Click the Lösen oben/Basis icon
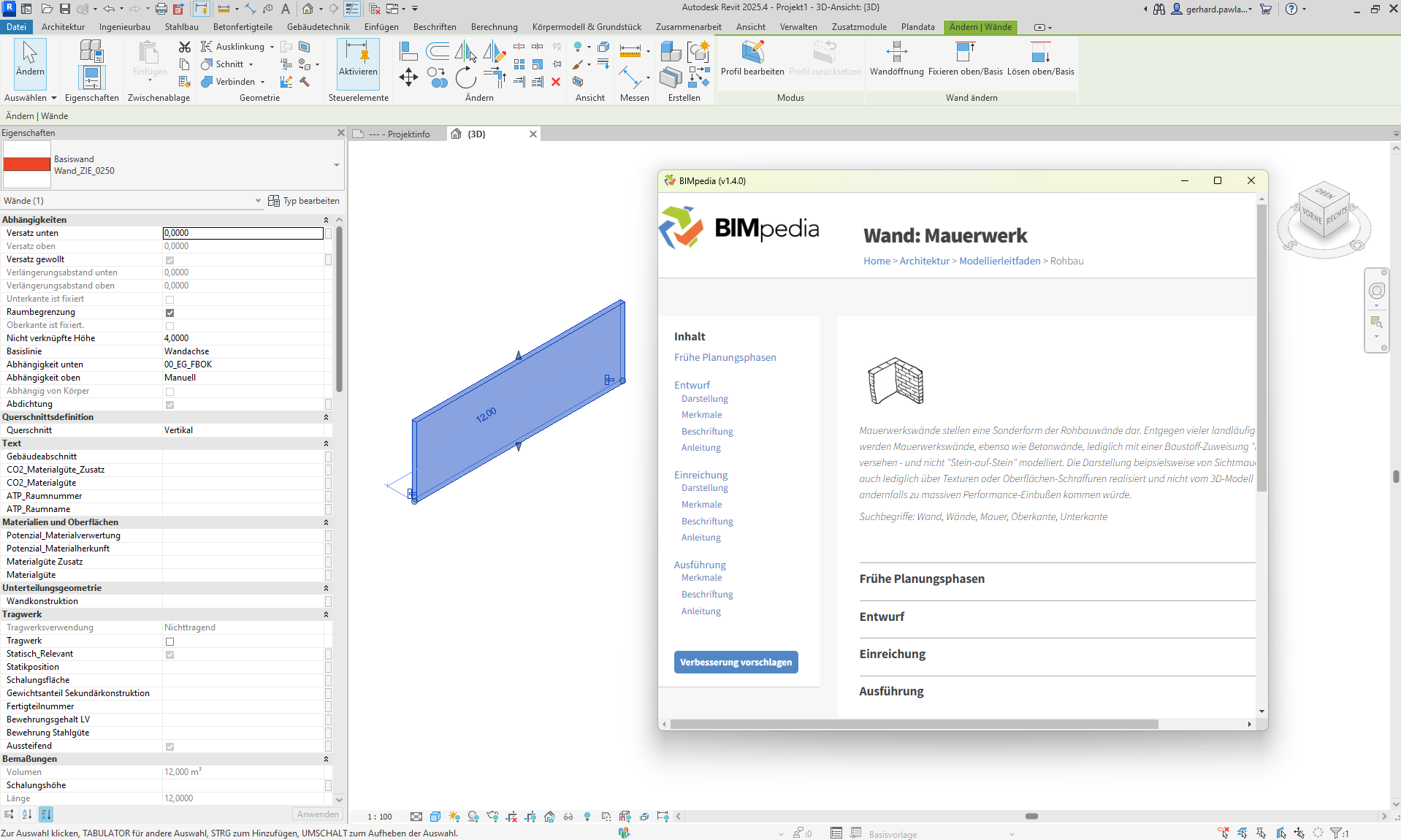This screenshot has height=840, width=1401. click(x=1040, y=53)
